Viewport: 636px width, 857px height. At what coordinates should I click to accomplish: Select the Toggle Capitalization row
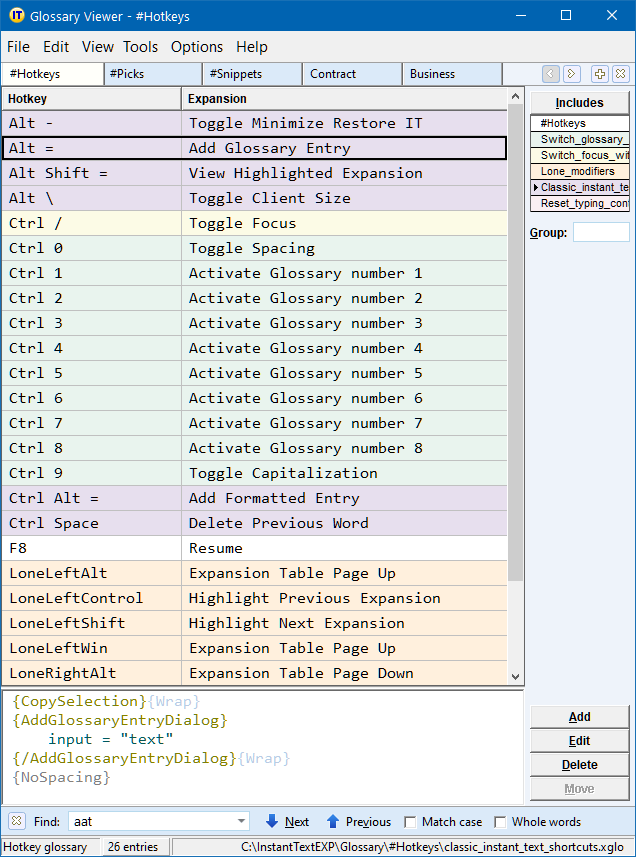[x=255, y=473]
